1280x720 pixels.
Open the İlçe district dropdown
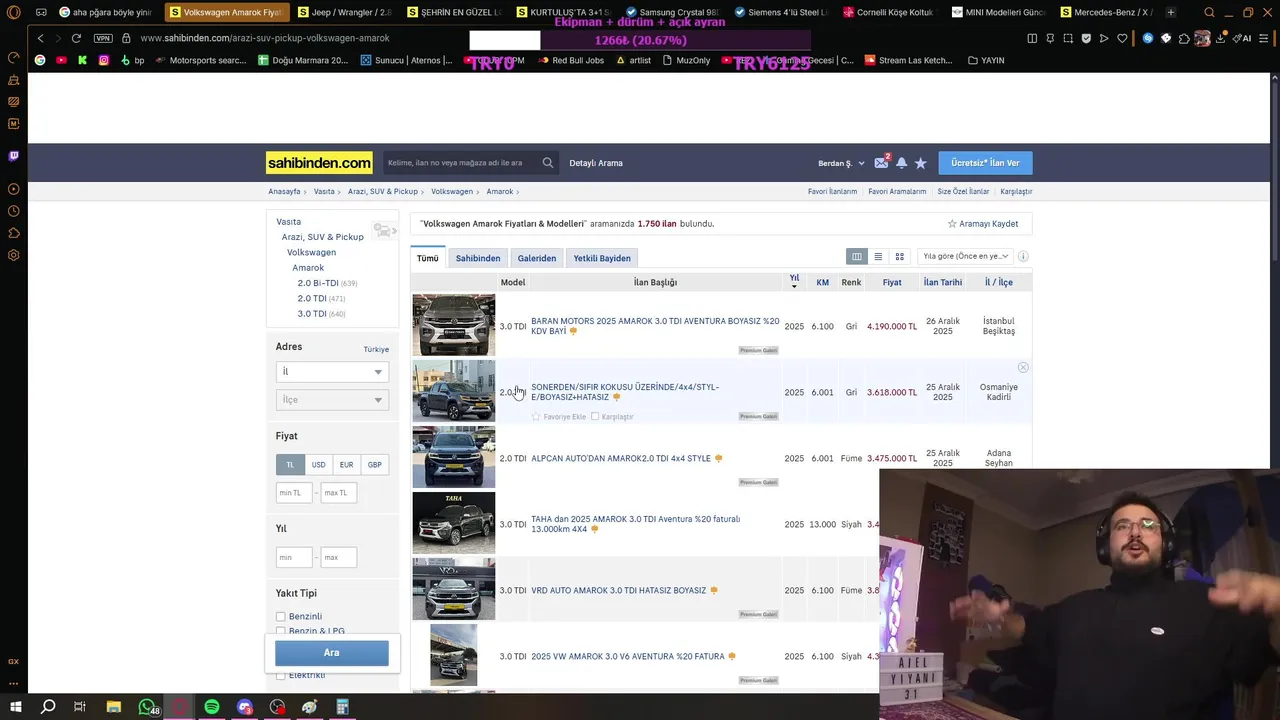(x=332, y=400)
